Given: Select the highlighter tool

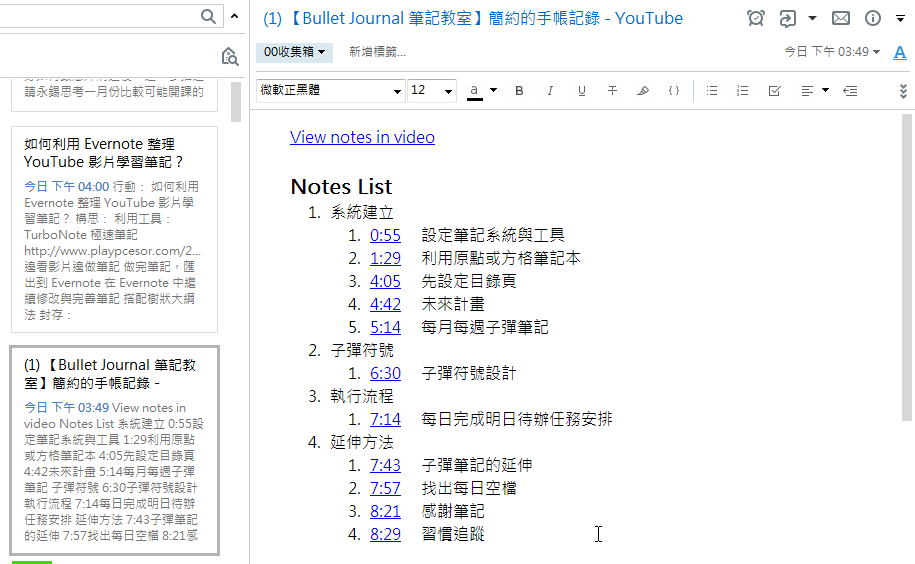Looking at the screenshot, I should [x=643, y=90].
